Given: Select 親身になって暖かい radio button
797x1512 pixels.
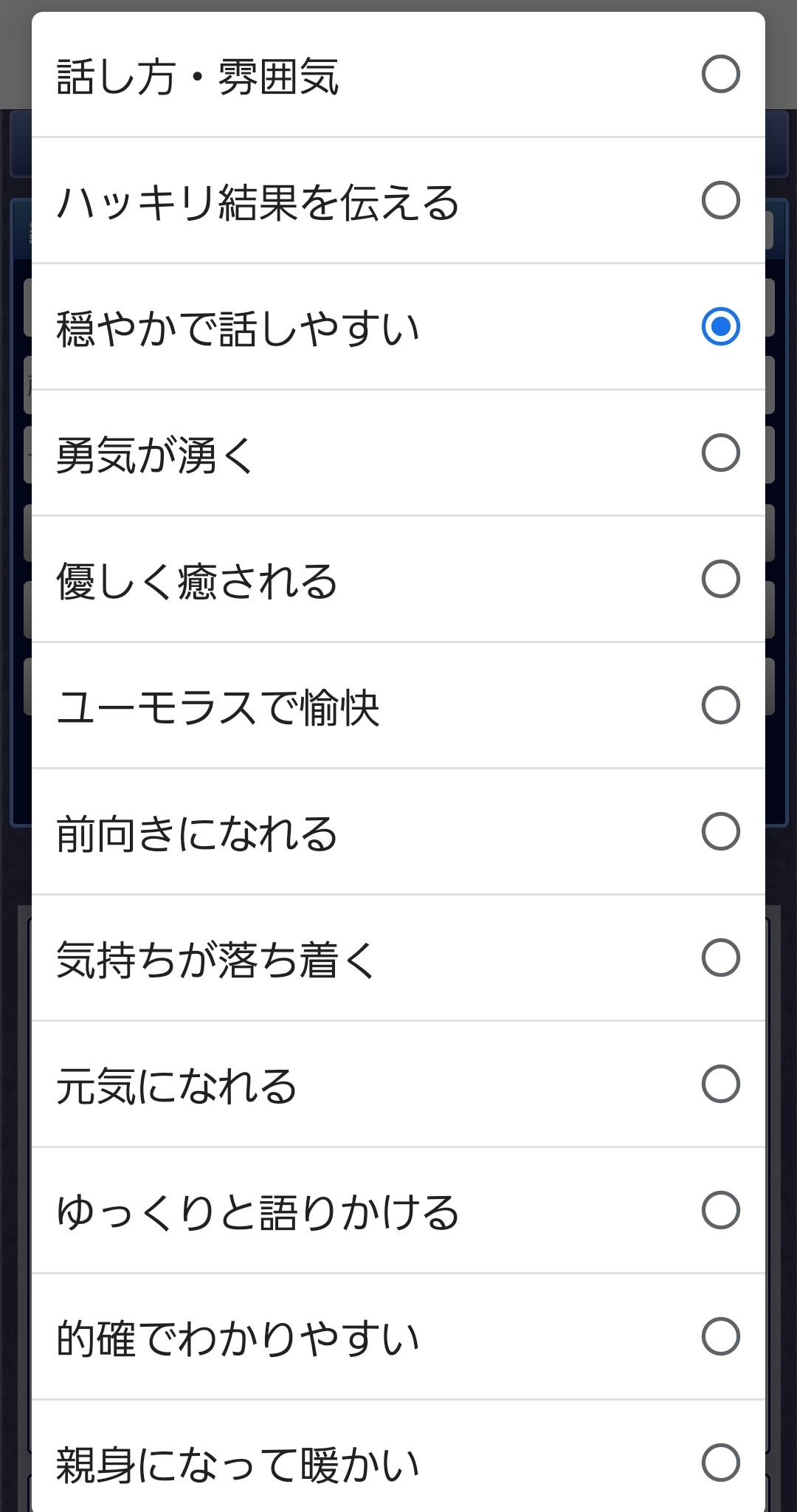Looking at the screenshot, I should (720, 1463).
